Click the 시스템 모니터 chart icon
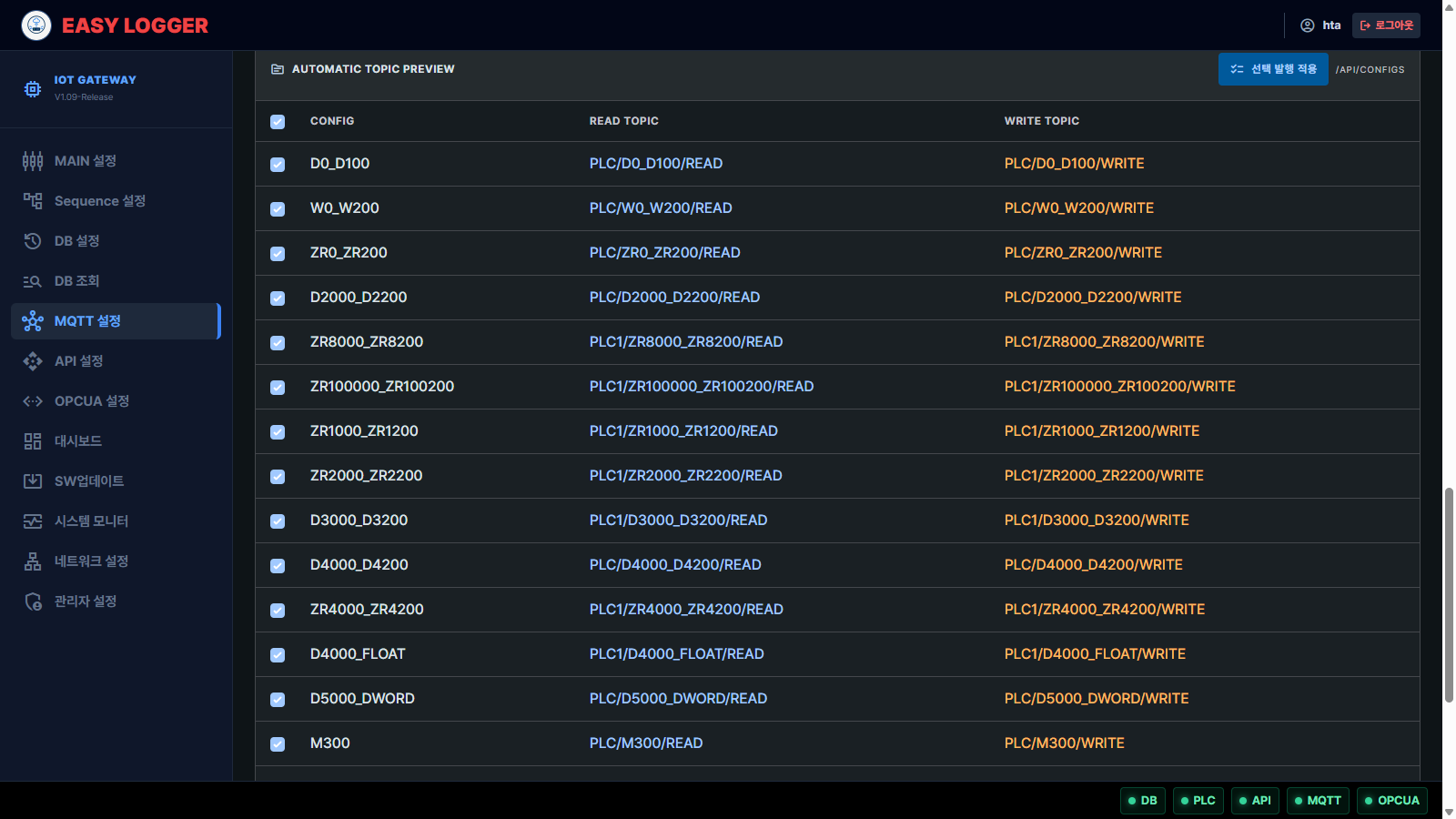Screen dimensions: 1456x819 click(33, 521)
